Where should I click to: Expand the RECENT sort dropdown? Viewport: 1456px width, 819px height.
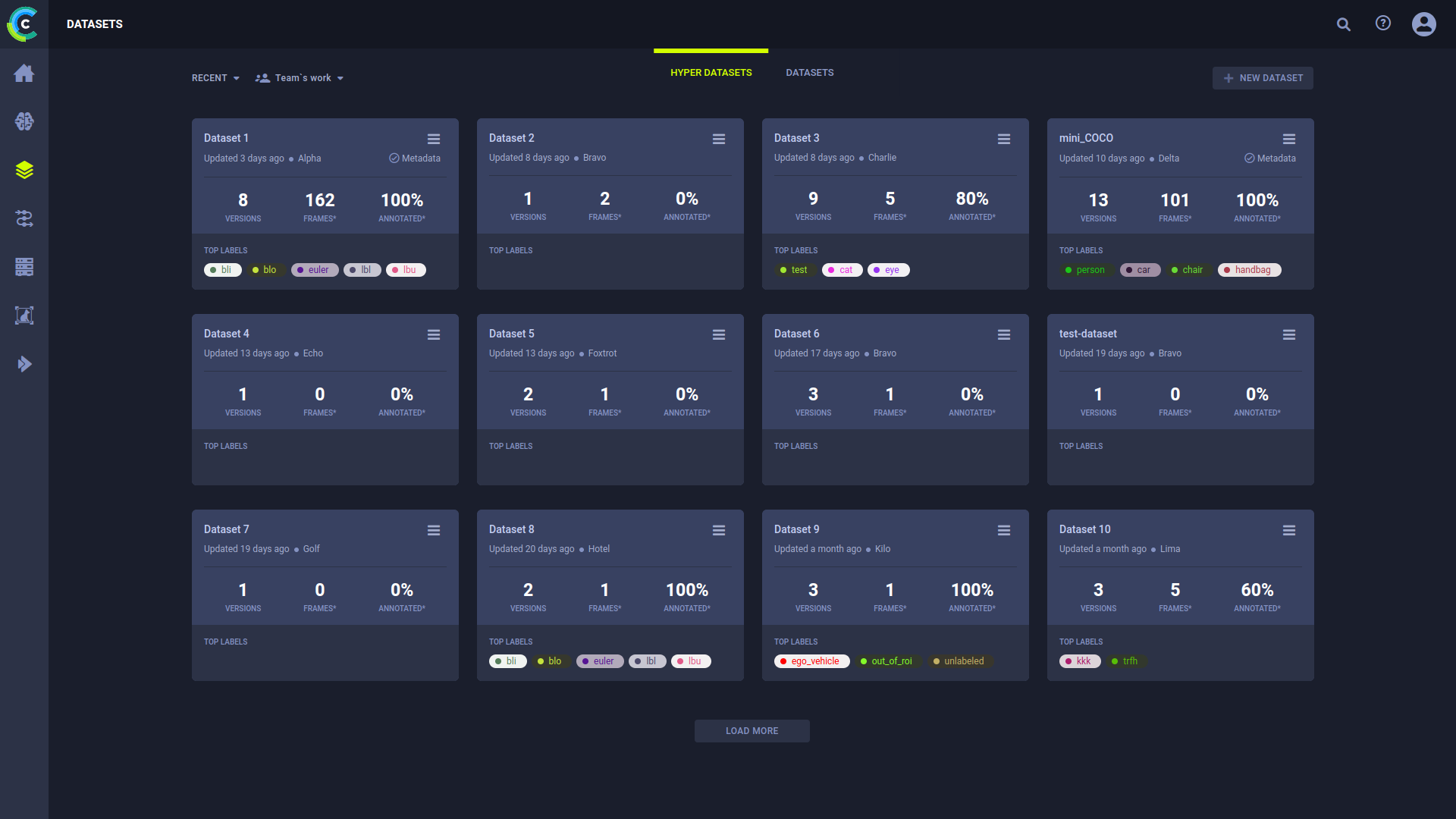(215, 78)
